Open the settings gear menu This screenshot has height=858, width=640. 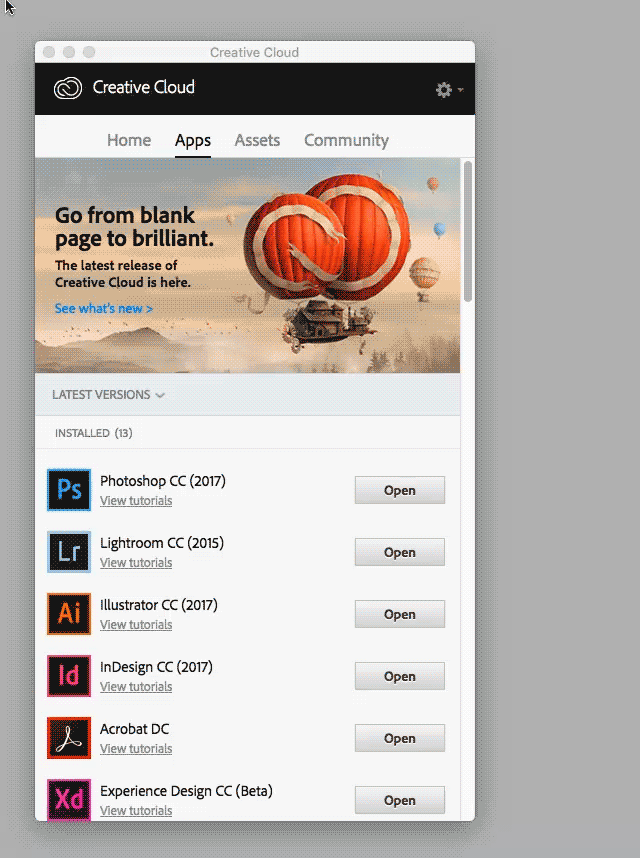(449, 90)
